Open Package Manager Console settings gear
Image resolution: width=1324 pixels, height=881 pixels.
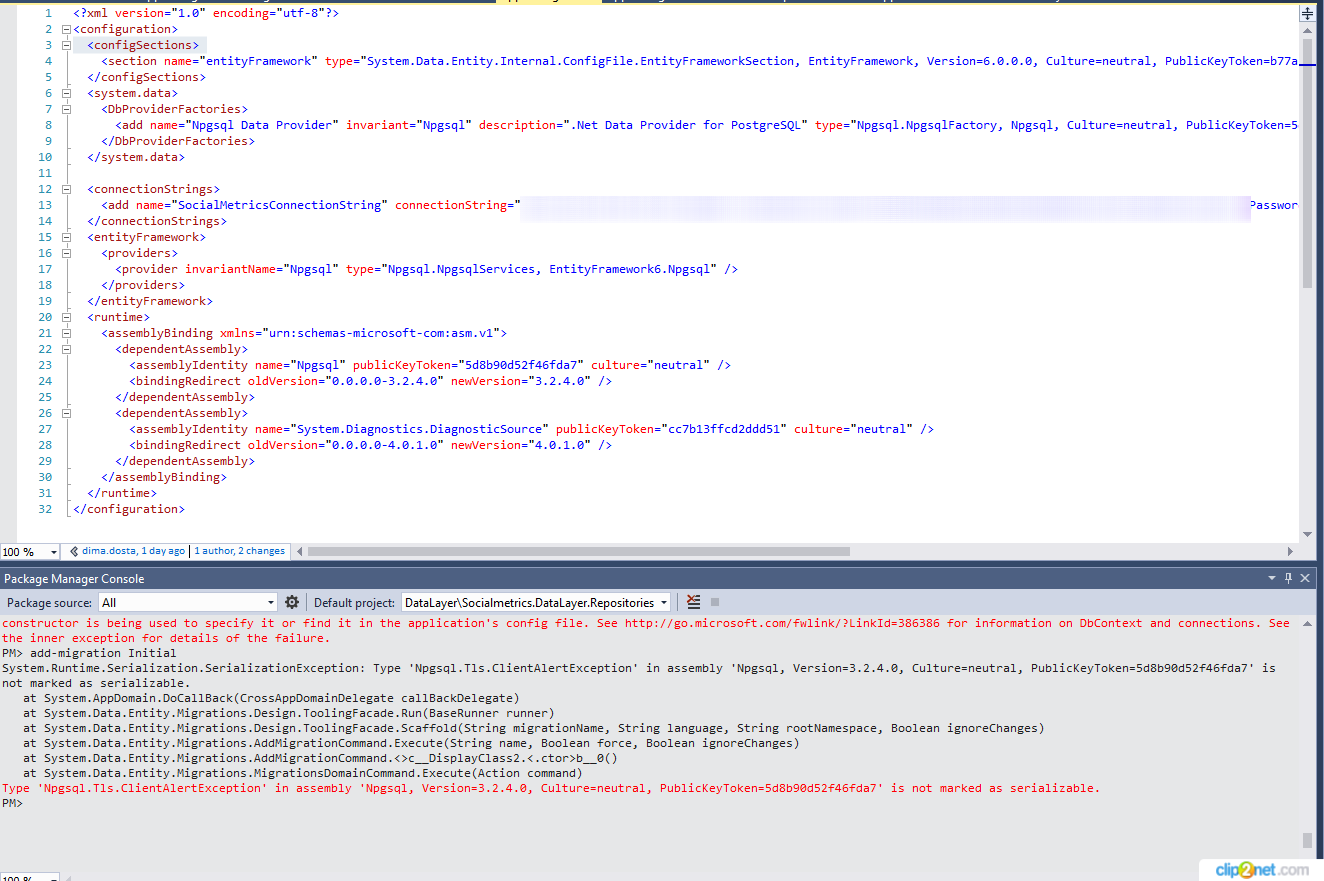[x=292, y=602]
